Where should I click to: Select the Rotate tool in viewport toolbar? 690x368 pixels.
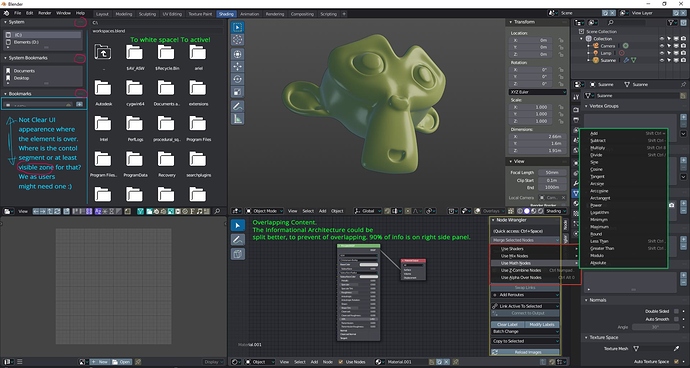(238, 79)
